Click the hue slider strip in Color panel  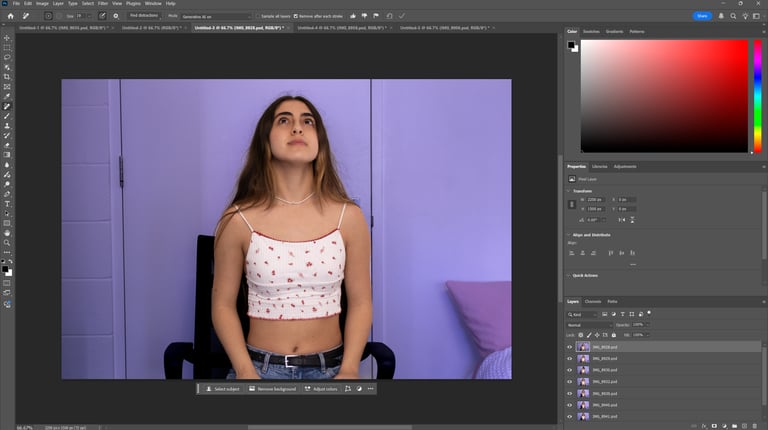click(x=757, y=96)
